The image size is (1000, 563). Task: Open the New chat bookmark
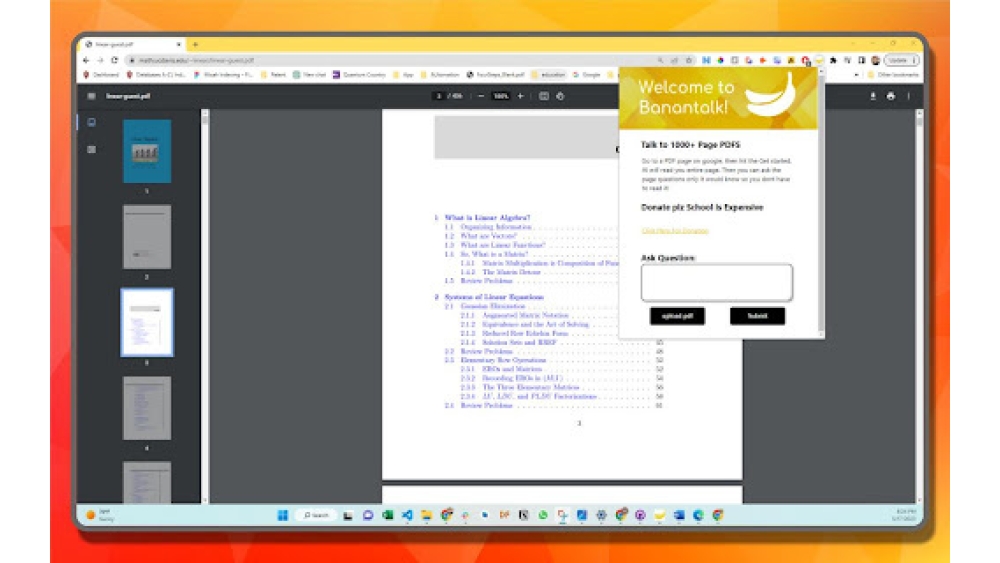309,75
